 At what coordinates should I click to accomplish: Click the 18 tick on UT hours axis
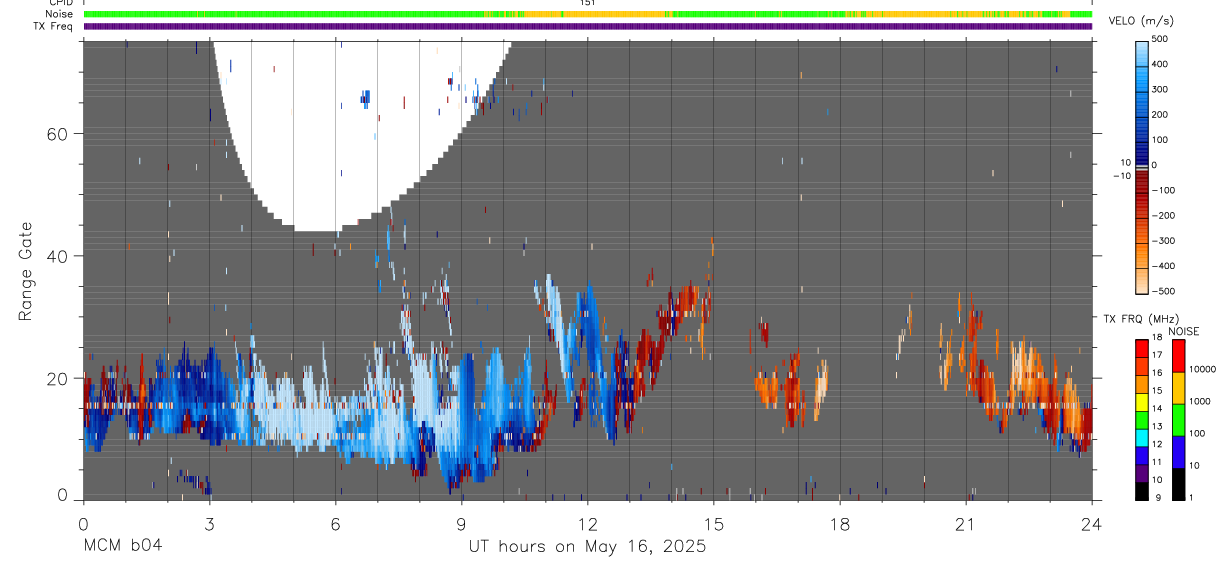coord(839,523)
